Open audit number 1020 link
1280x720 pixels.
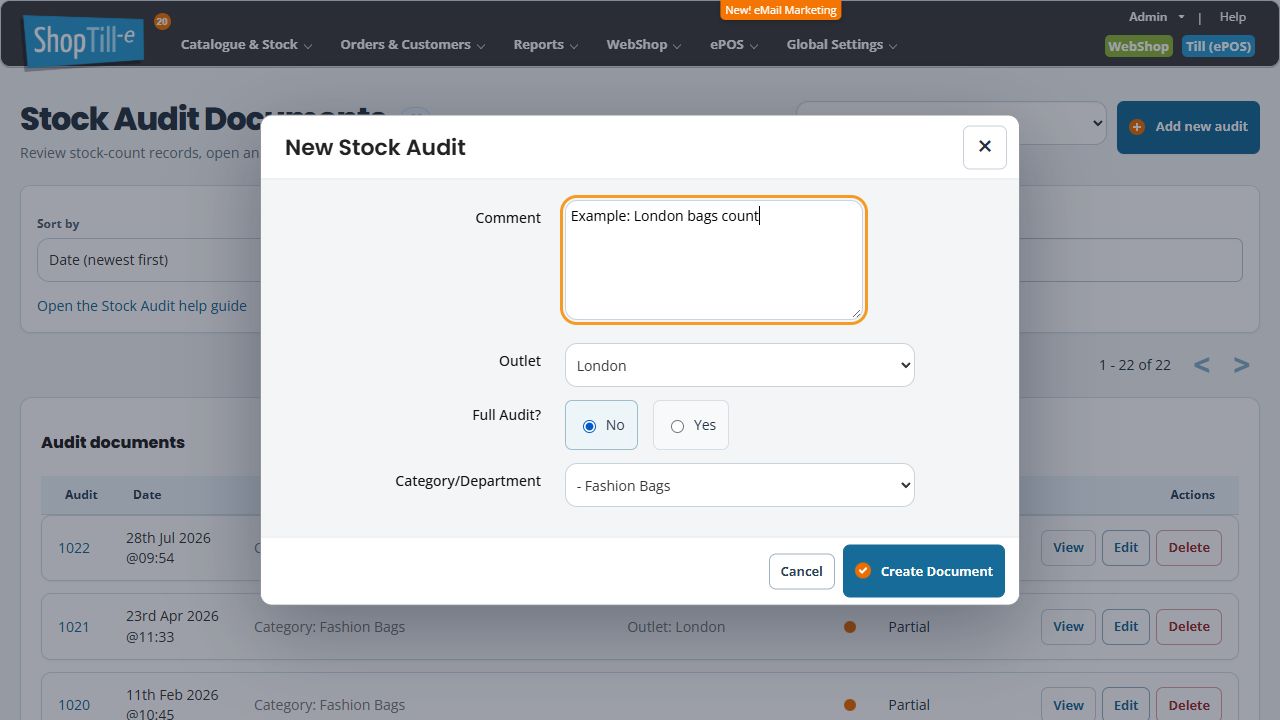(74, 705)
